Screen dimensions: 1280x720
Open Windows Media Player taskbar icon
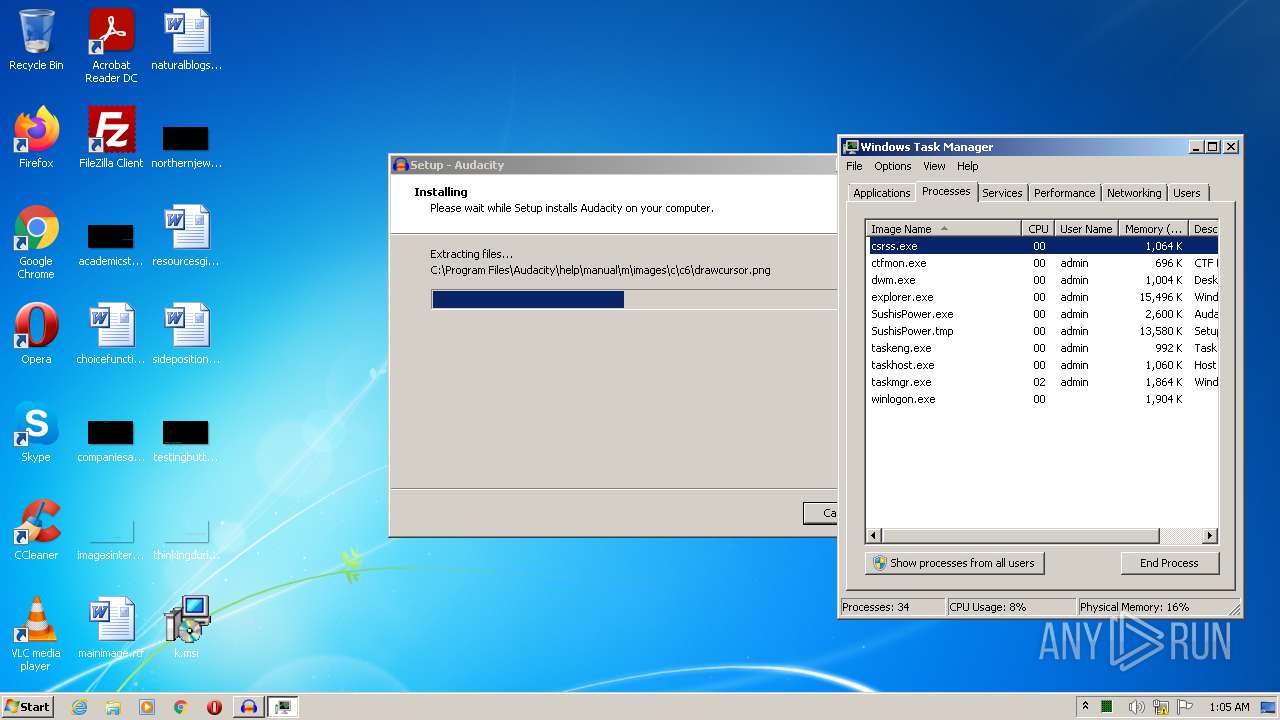[147, 707]
